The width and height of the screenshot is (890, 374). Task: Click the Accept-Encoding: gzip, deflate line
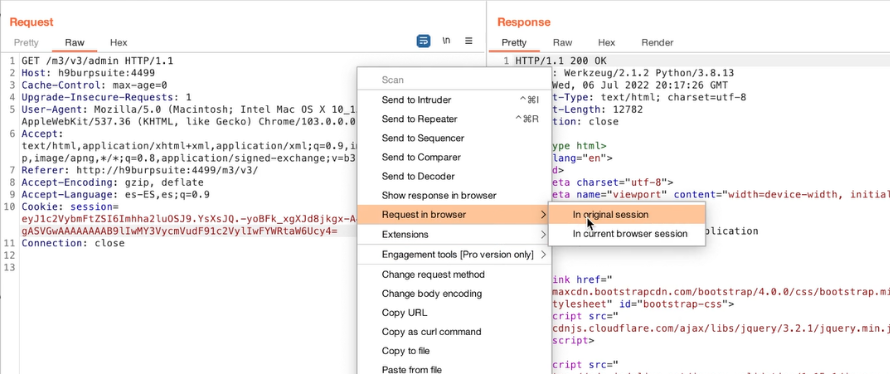(112, 183)
